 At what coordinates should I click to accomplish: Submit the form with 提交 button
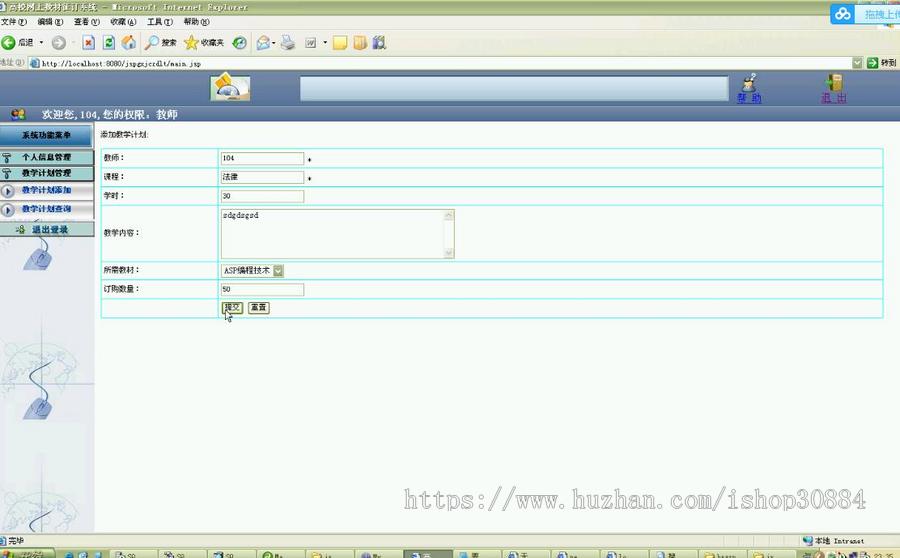point(232,308)
